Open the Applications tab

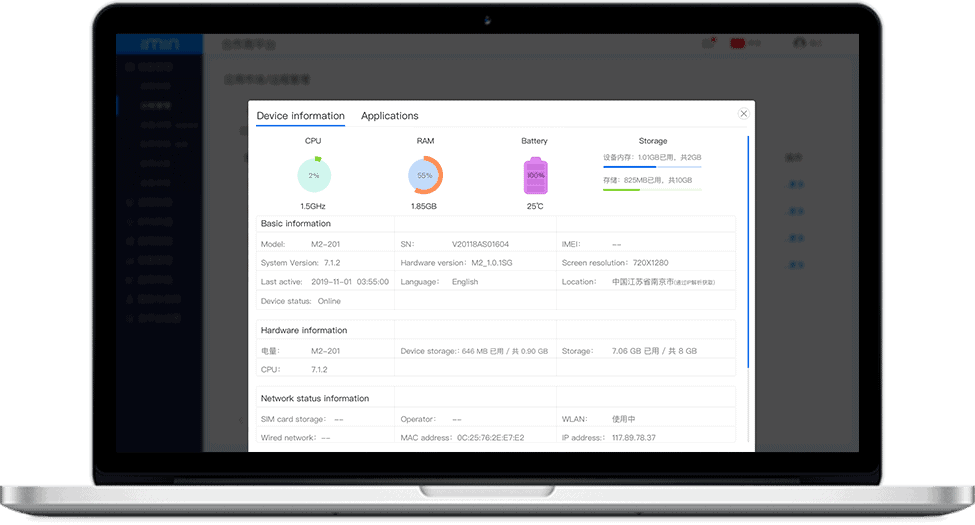(389, 116)
